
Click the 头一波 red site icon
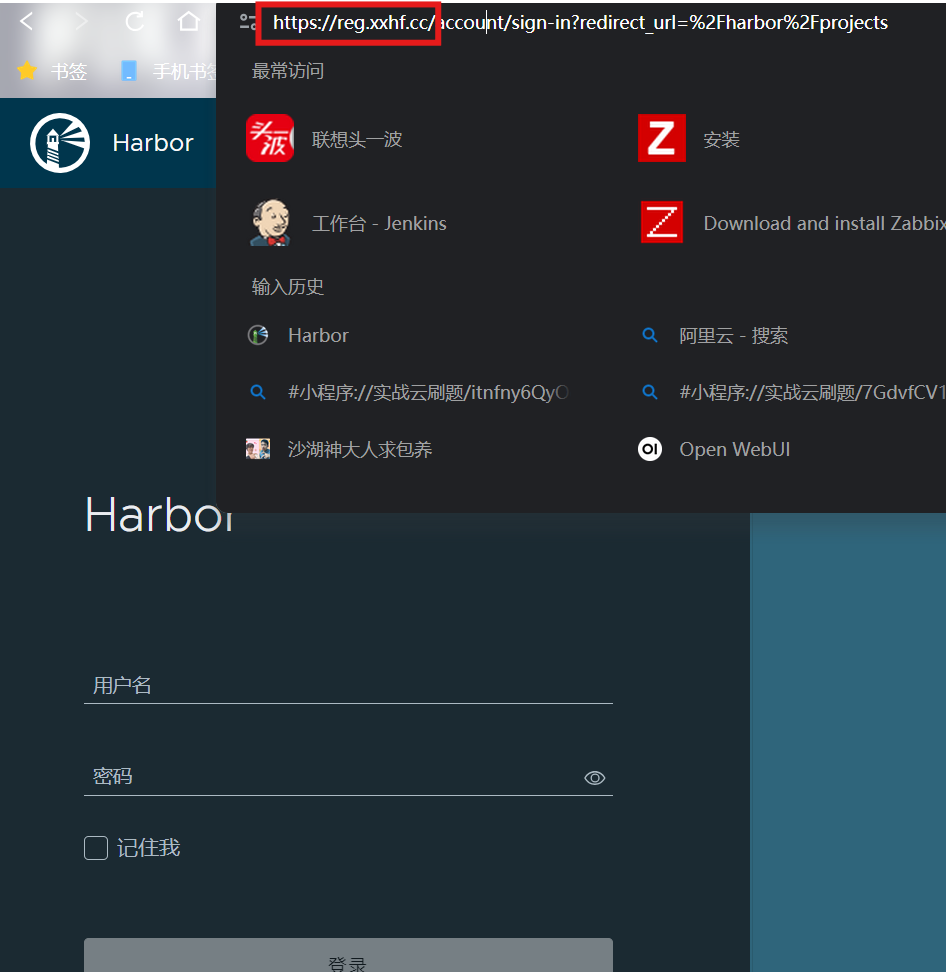[x=270, y=138]
